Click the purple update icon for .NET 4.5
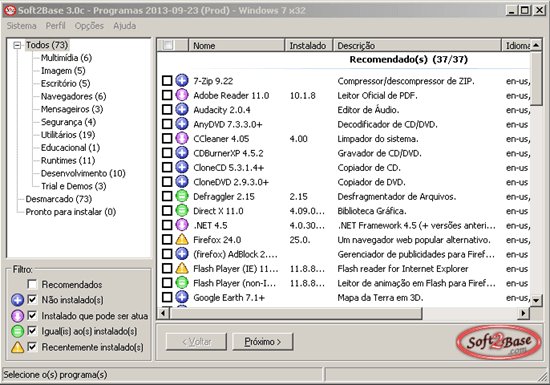This screenshot has width=550, height=385. [182, 225]
